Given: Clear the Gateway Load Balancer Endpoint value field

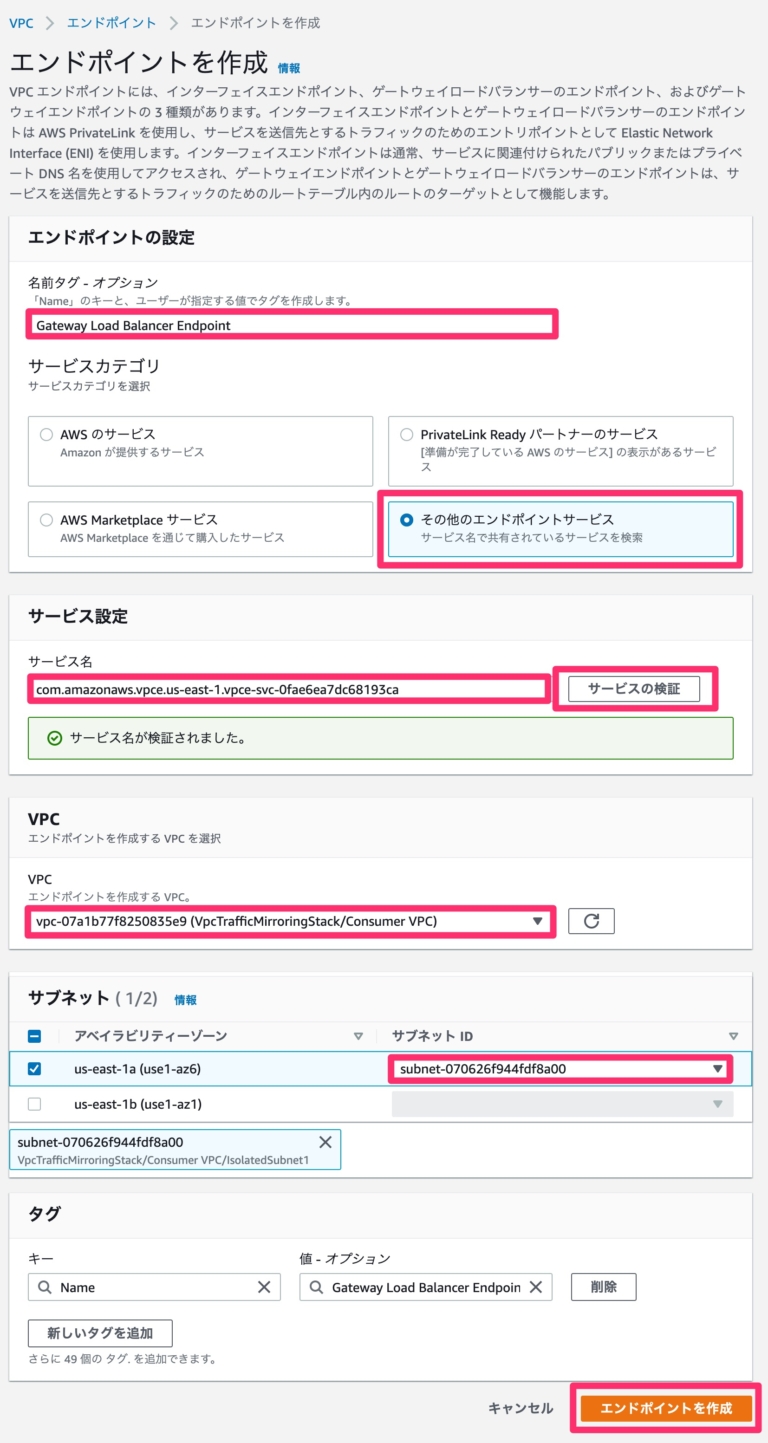Looking at the screenshot, I should 535,1287.
